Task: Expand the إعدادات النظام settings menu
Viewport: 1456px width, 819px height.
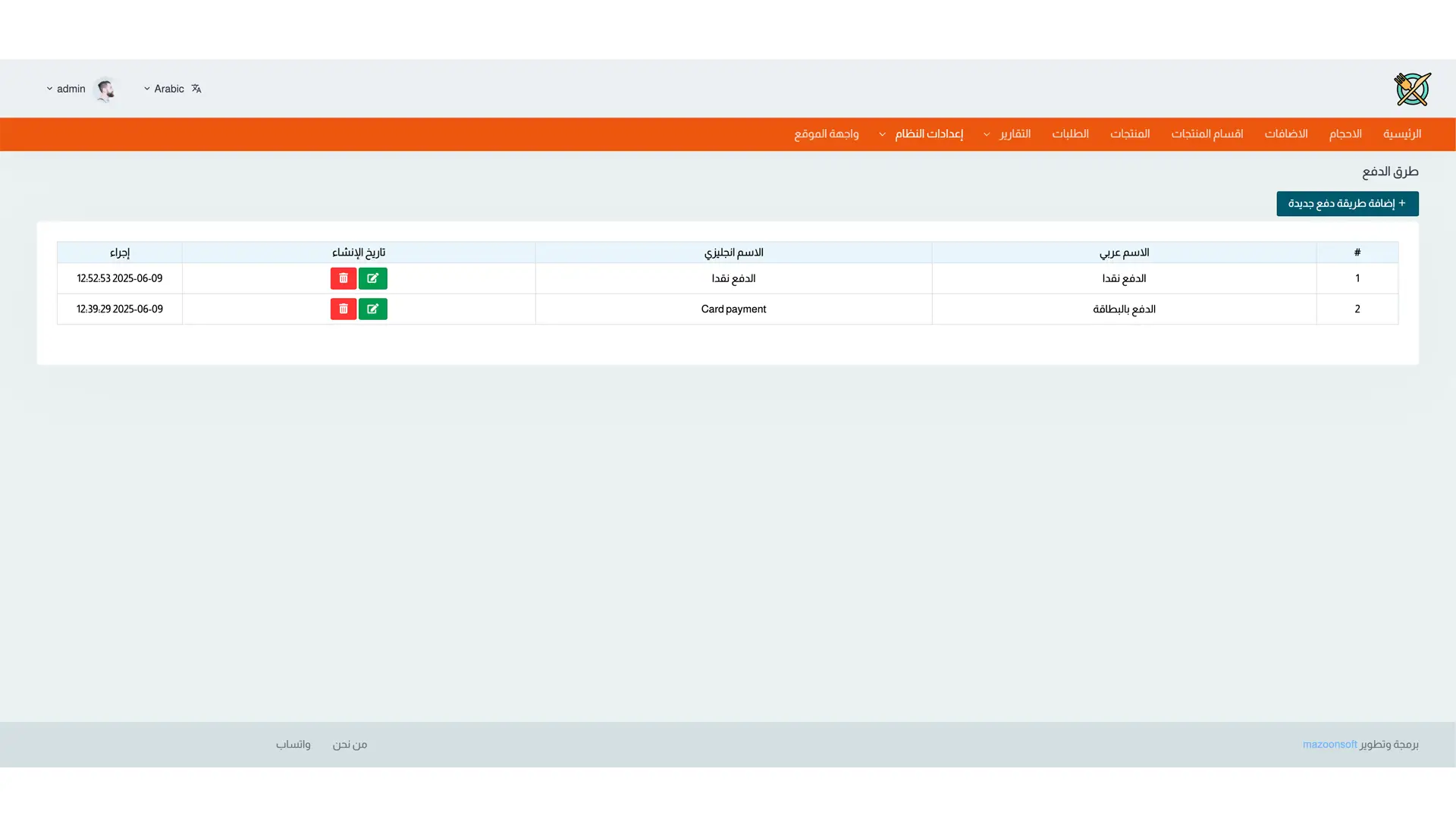Action: click(x=921, y=134)
